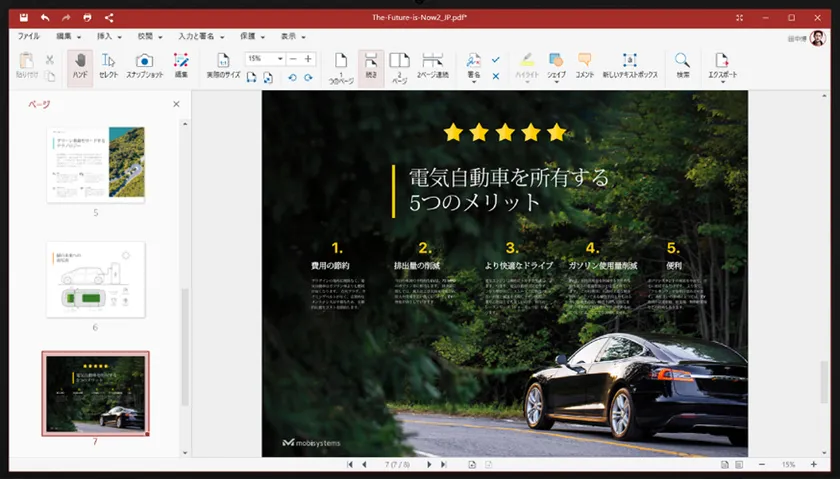This screenshot has height=479, width=840.
Task: Open the File (ファイル) menu
Action: (29, 36)
